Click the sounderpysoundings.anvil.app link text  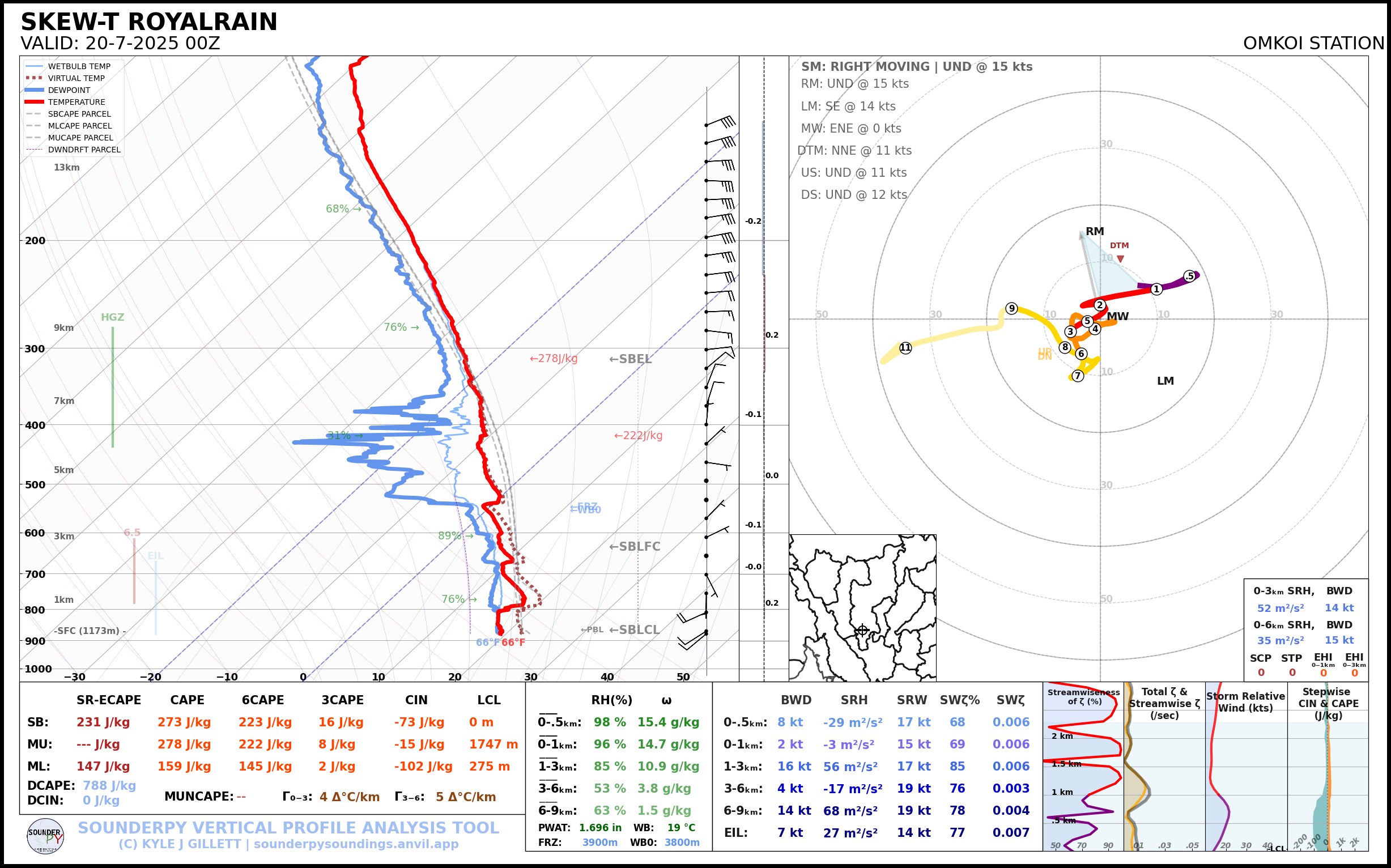coord(356,844)
